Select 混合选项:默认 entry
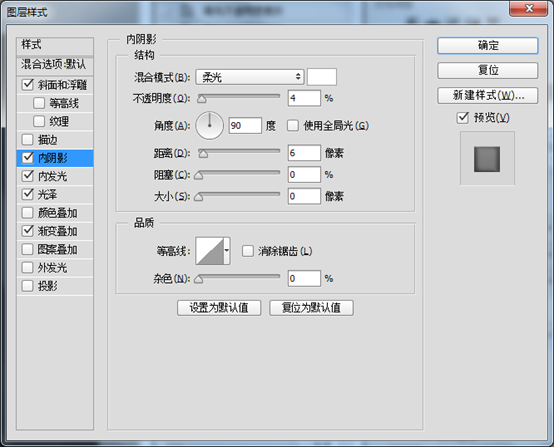This screenshot has width=554, height=447. coord(55,65)
